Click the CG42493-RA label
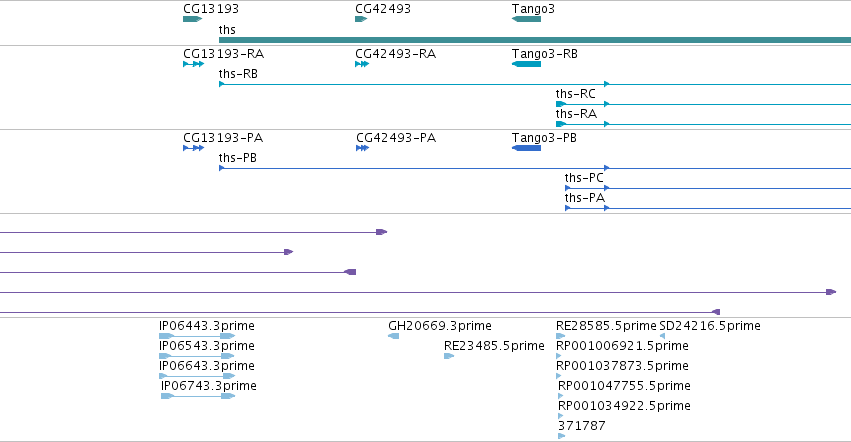This screenshot has width=851, height=442. (x=396, y=54)
